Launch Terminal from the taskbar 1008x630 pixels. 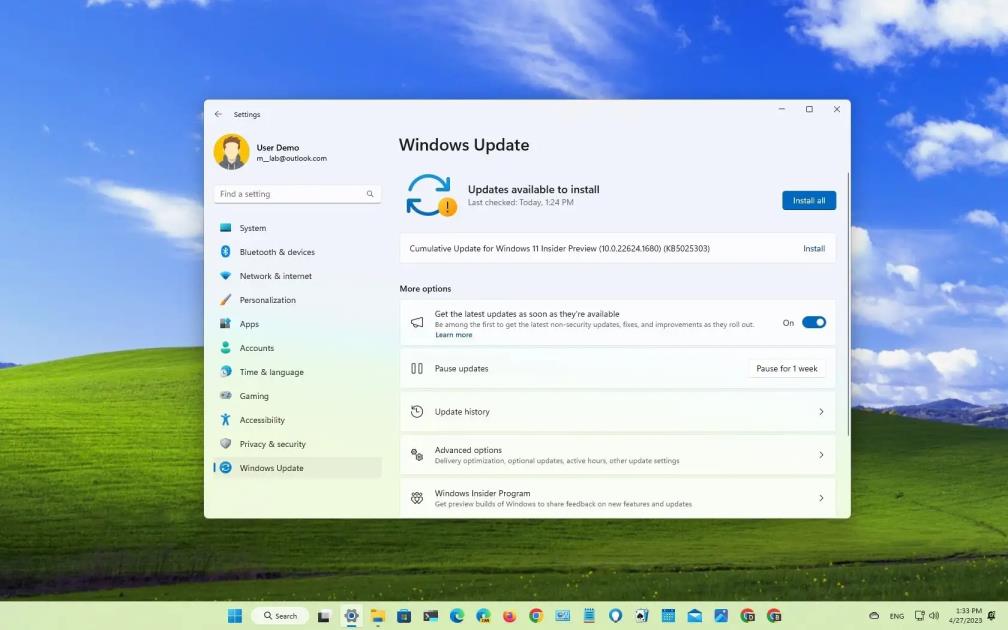point(431,616)
